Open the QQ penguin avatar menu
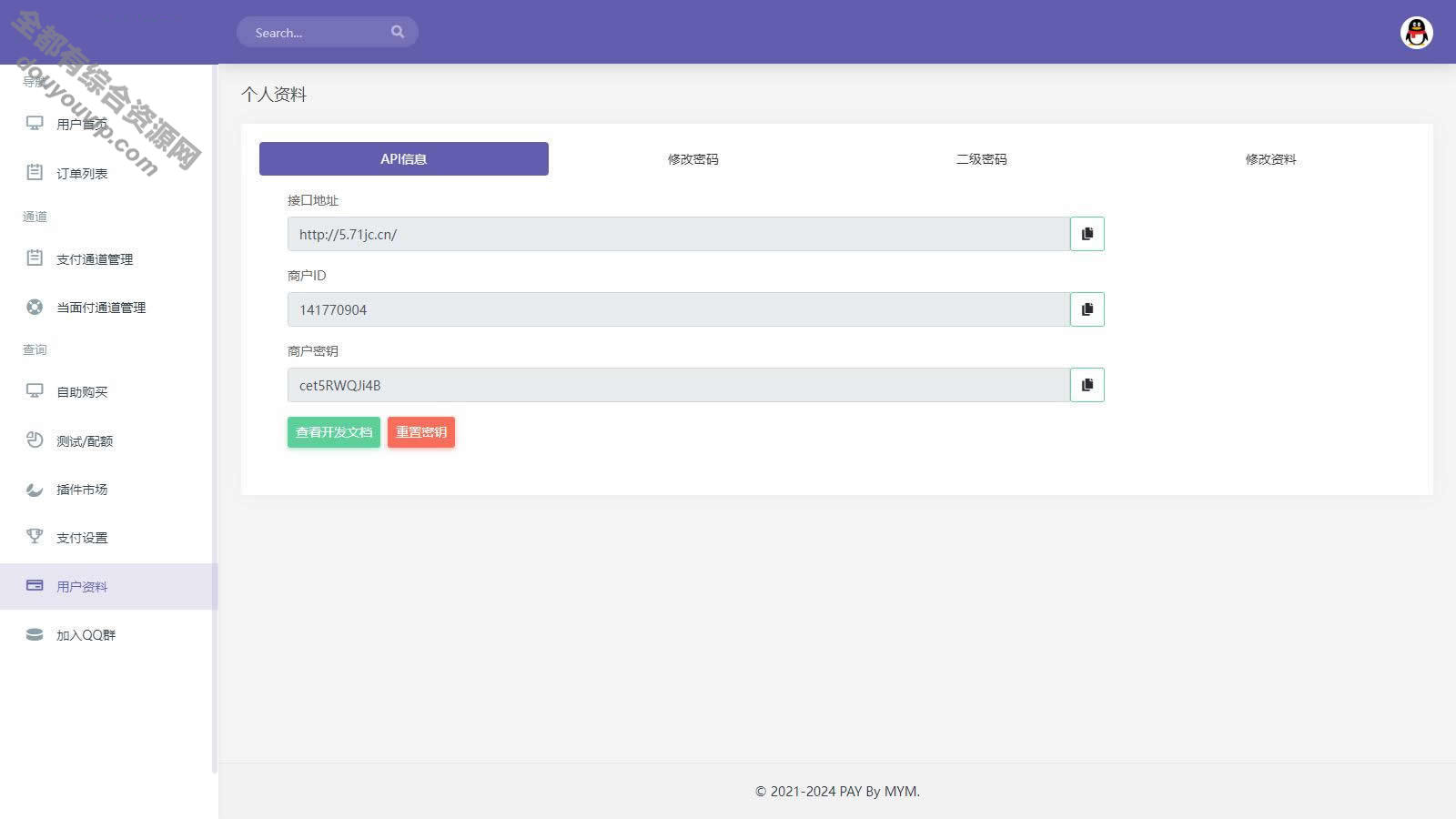The height and width of the screenshot is (819, 1456). click(1416, 33)
